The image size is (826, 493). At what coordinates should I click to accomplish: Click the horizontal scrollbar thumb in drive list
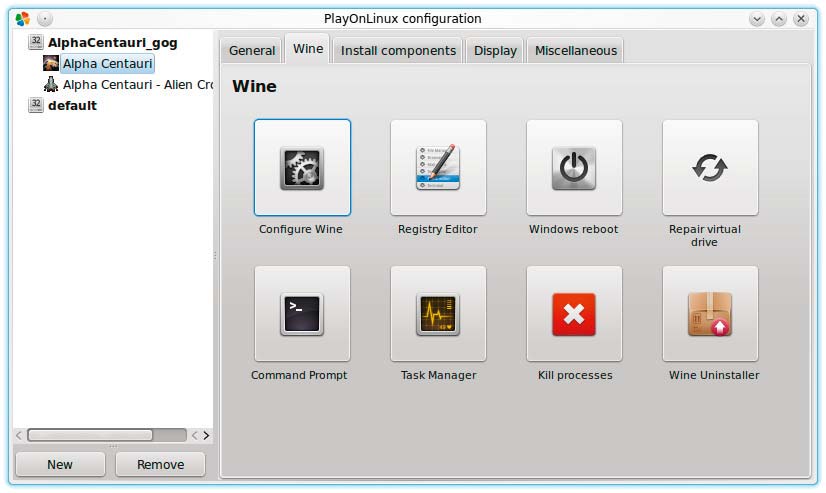[90, 435]
